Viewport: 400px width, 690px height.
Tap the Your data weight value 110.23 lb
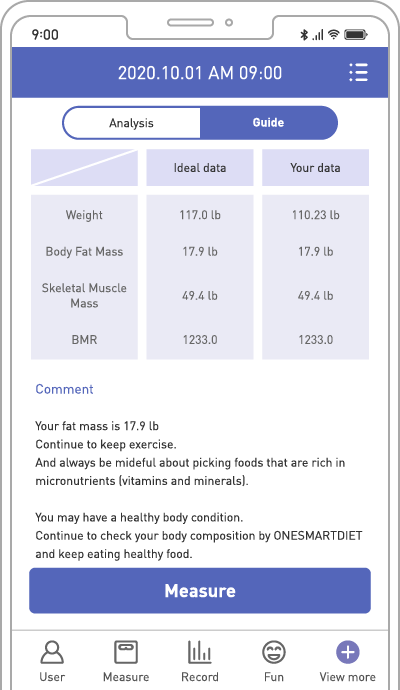[316, 215]
